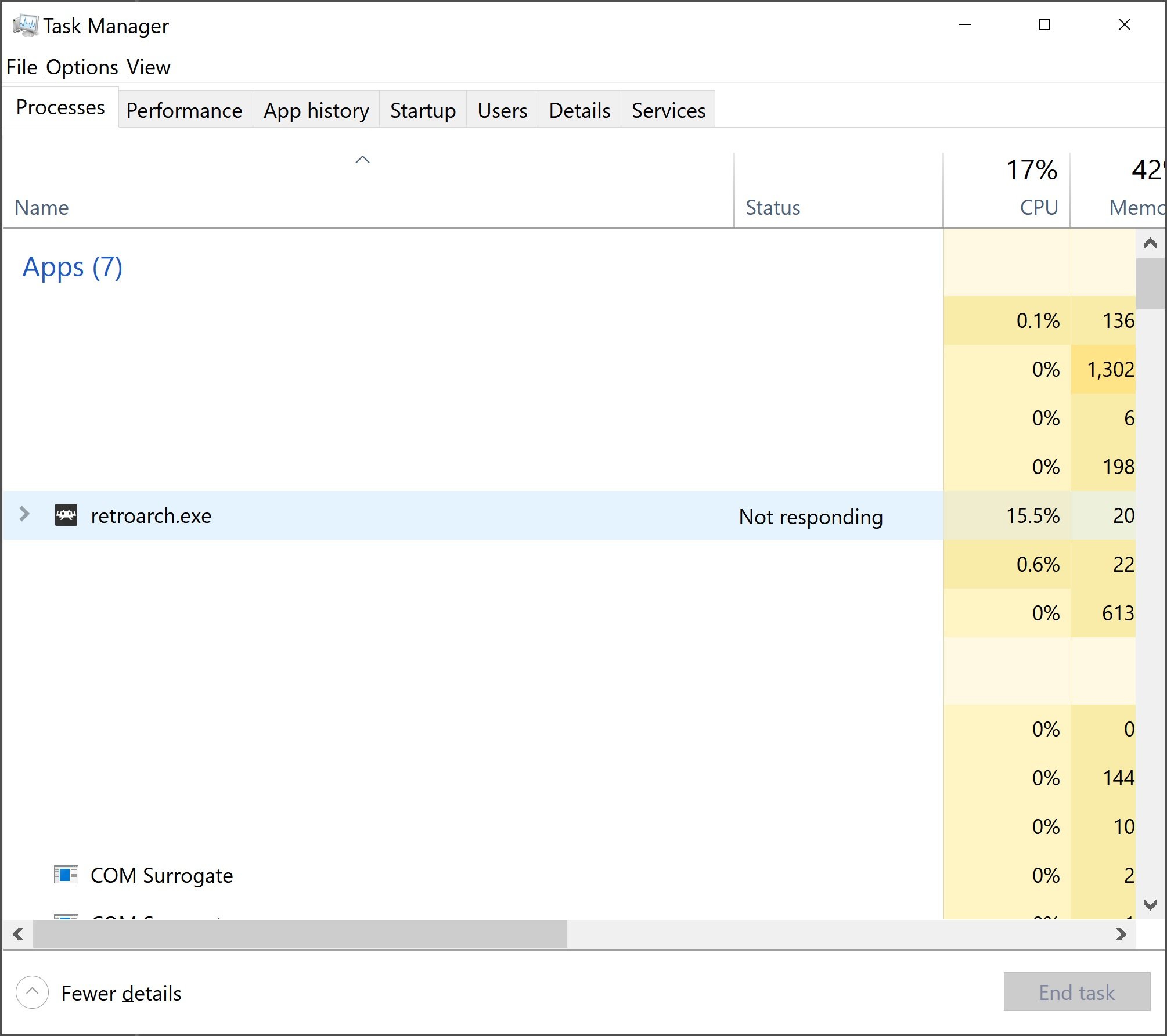Open the Startup tab
Image resolution: width=1167 pixels, height=1036 pixels.
(x=423, y=110)
